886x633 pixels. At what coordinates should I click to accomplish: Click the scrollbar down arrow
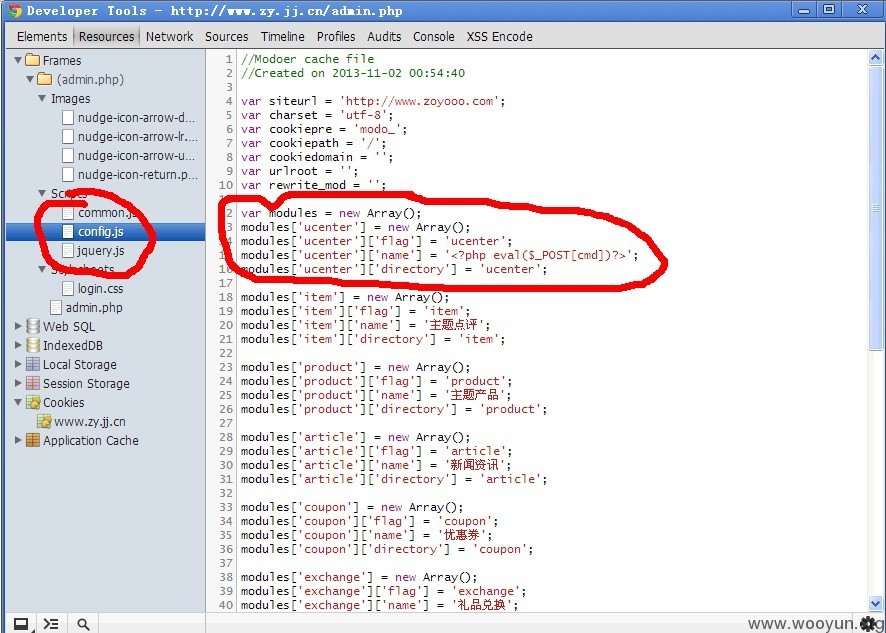tap(875, 603)
